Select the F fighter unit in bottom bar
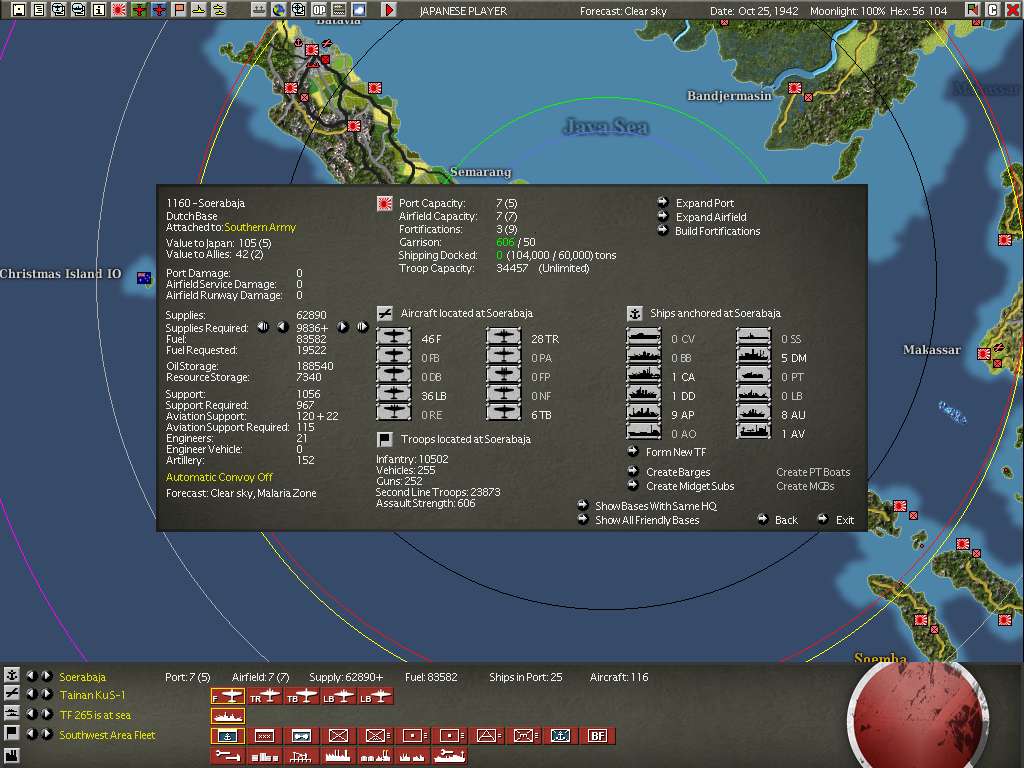The height and width of the screenshot is (768, 1024). [x=227, y=696]
